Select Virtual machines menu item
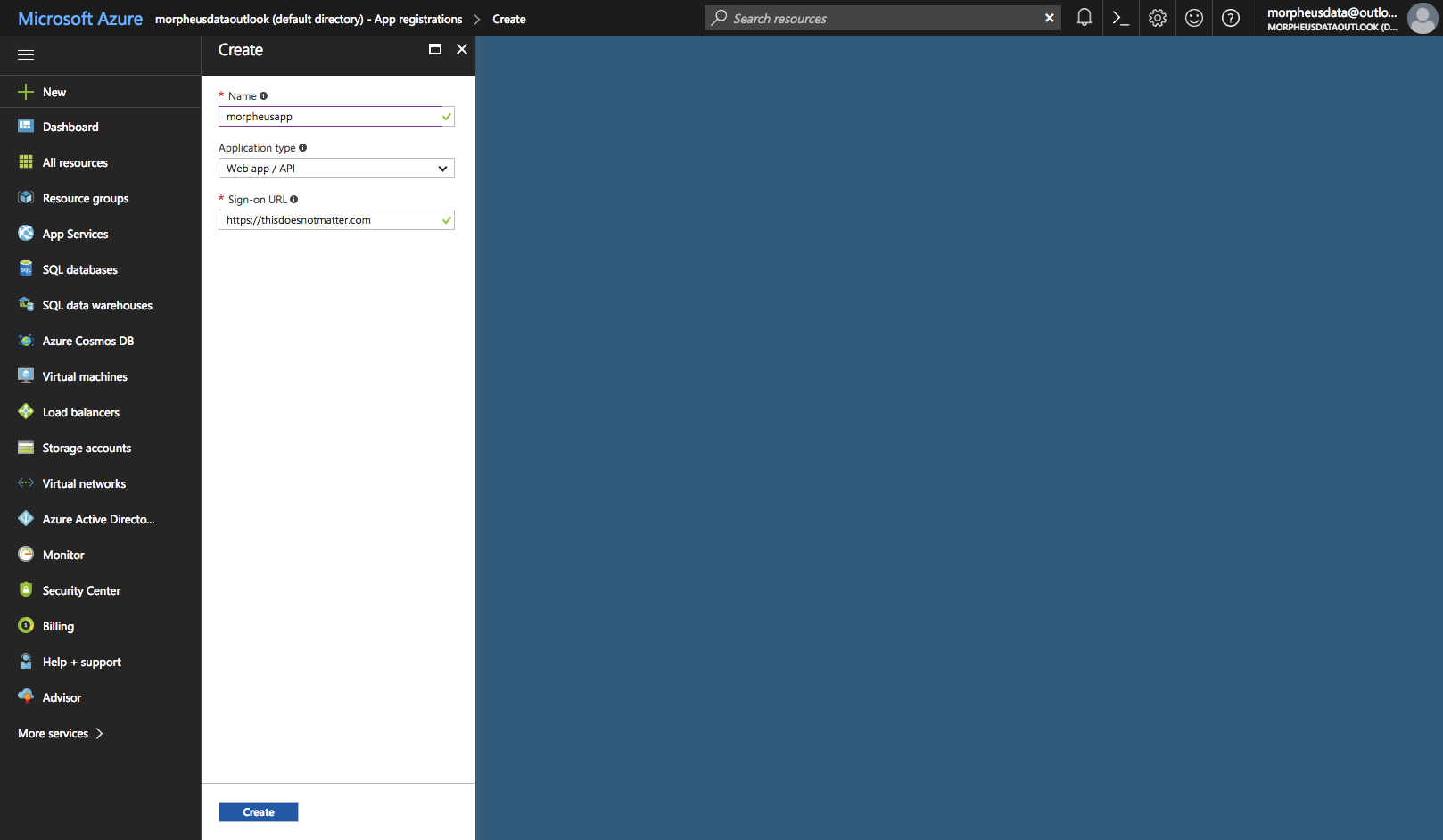1443x840 pixels. (85, 376)
